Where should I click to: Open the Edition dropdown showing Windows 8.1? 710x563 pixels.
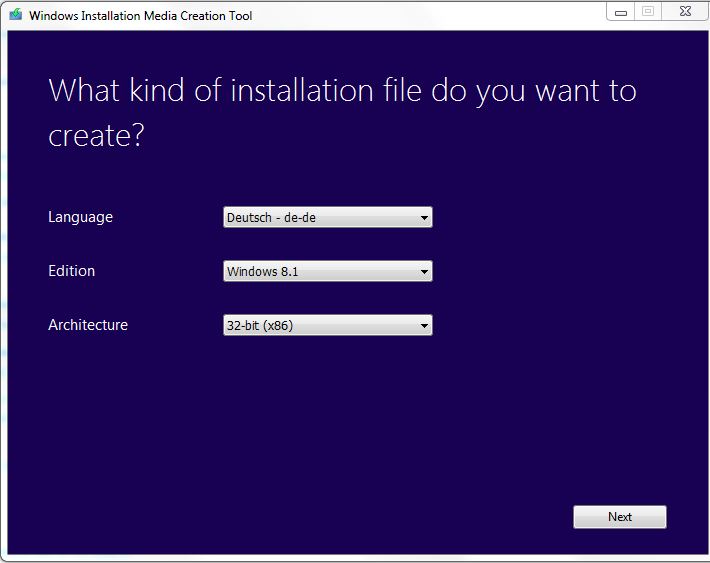pos(327,271)
